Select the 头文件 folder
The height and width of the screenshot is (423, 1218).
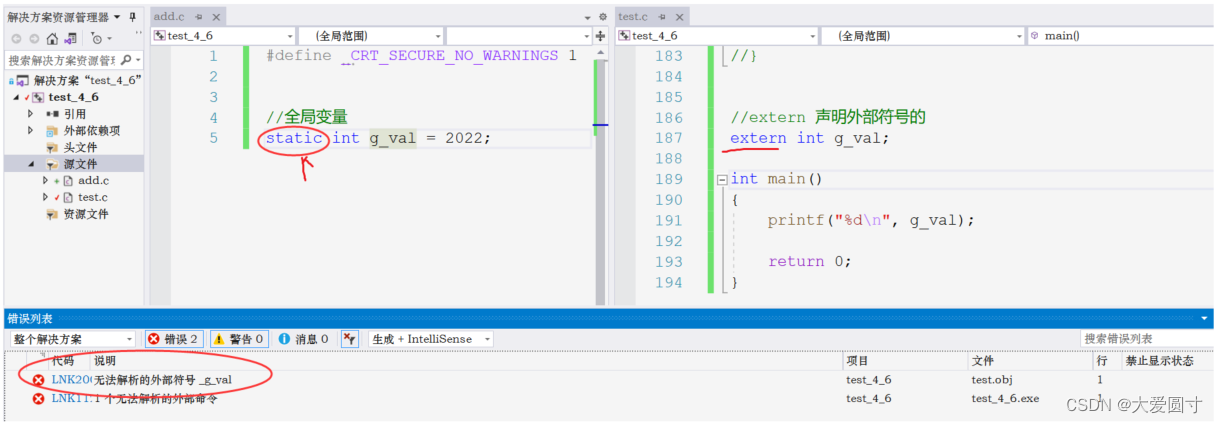click(79, 147)
